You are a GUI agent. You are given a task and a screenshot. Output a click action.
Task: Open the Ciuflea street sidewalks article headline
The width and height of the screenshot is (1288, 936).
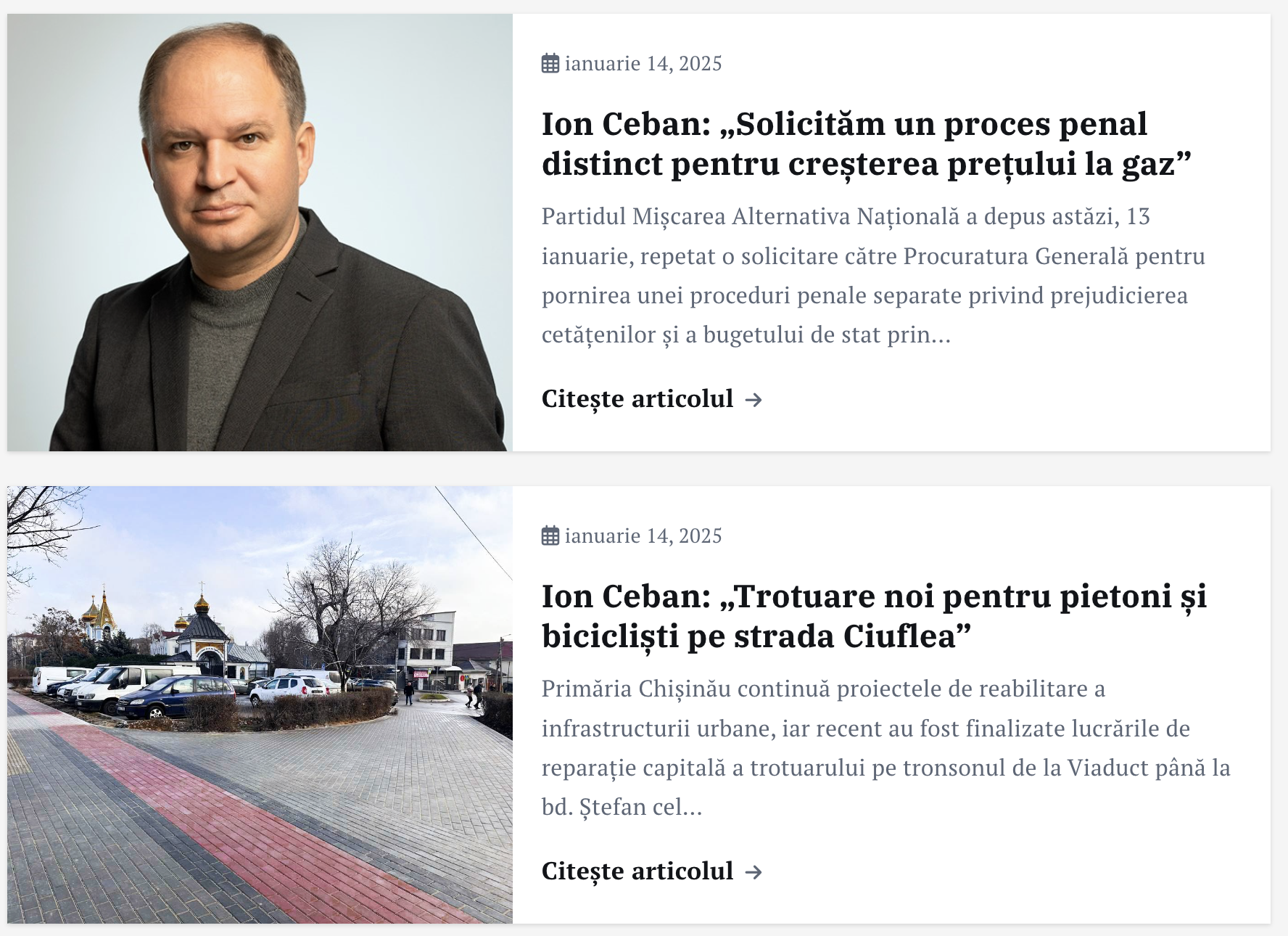pyautogui.click(x=875, y=616)
